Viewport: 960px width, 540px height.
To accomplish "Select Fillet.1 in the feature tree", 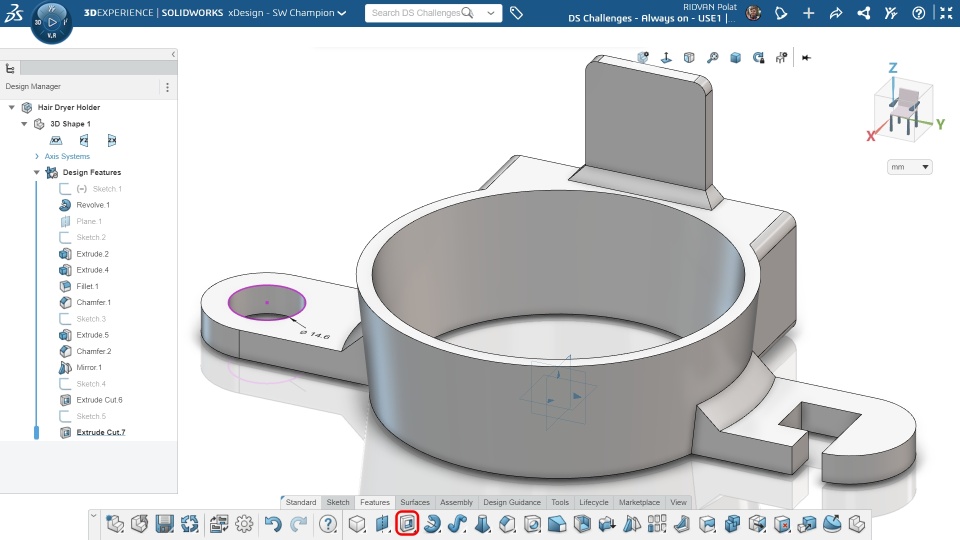I will tap(88, 286).
